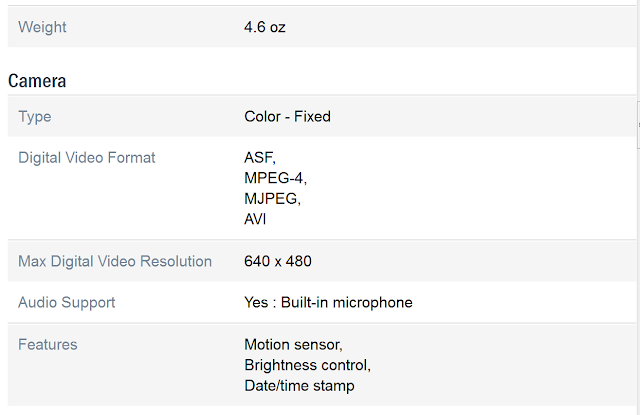Select the MPEG-4 format entry
Viewport: 640px width, 415px height.
tap(275, 177)
